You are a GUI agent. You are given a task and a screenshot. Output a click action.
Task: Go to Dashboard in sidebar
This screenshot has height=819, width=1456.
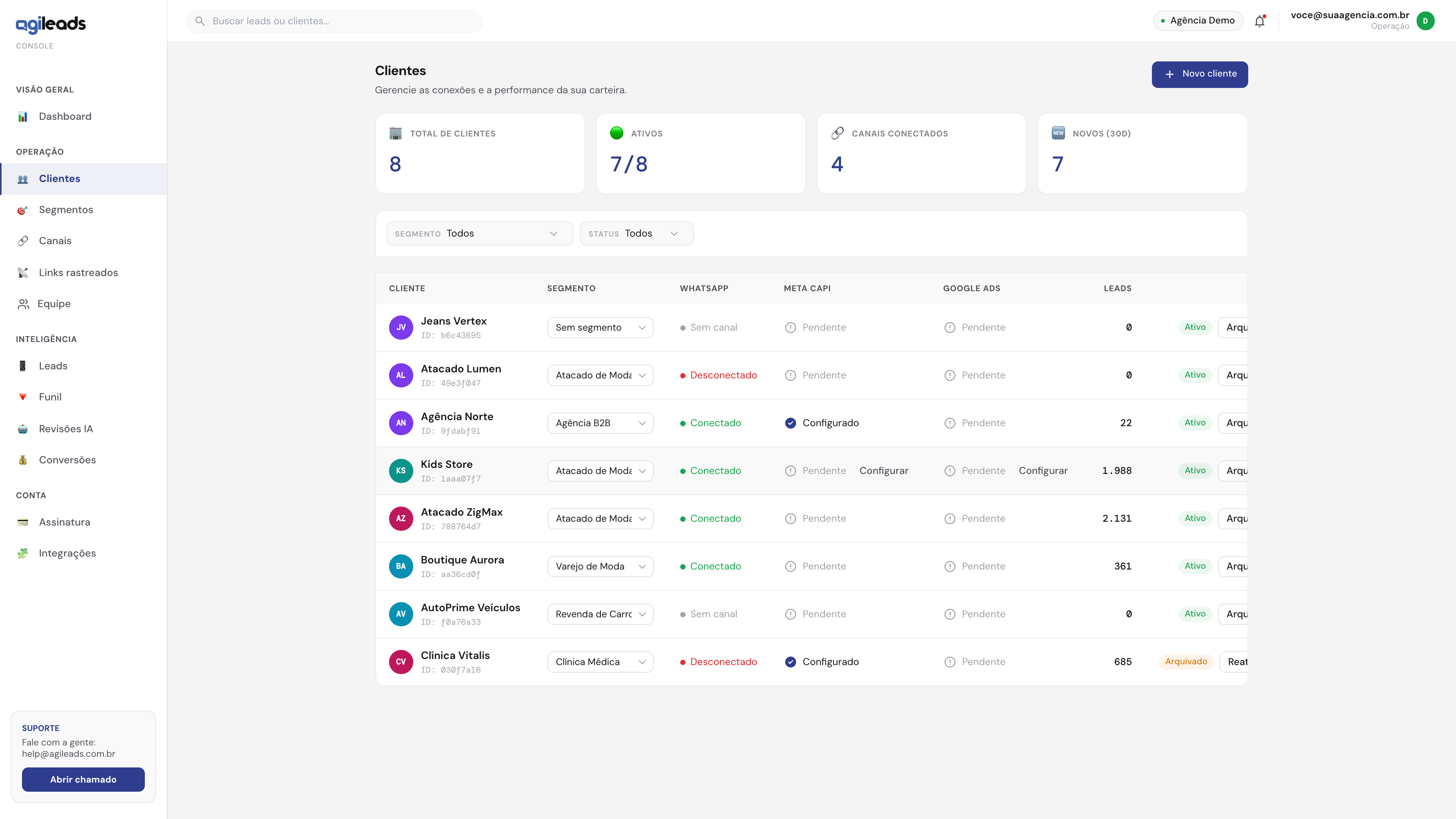[84, 116]
